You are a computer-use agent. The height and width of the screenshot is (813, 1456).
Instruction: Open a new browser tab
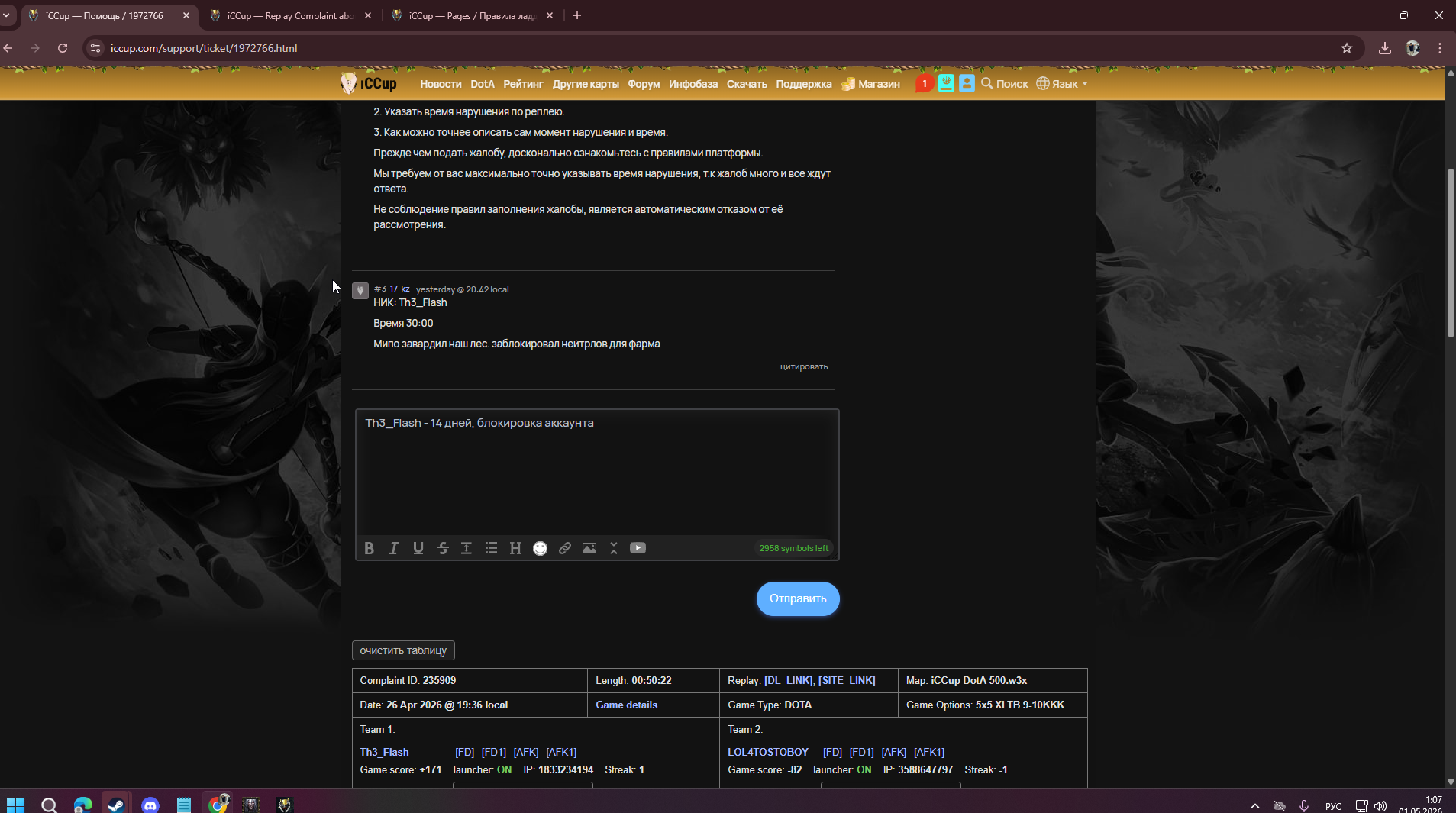(577, 15)
